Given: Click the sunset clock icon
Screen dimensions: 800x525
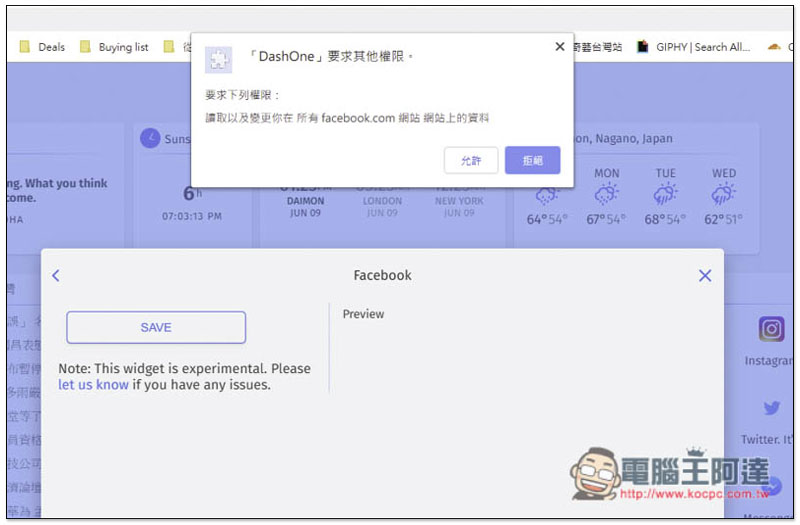Looking at the screenshot, I should (150, 138).
